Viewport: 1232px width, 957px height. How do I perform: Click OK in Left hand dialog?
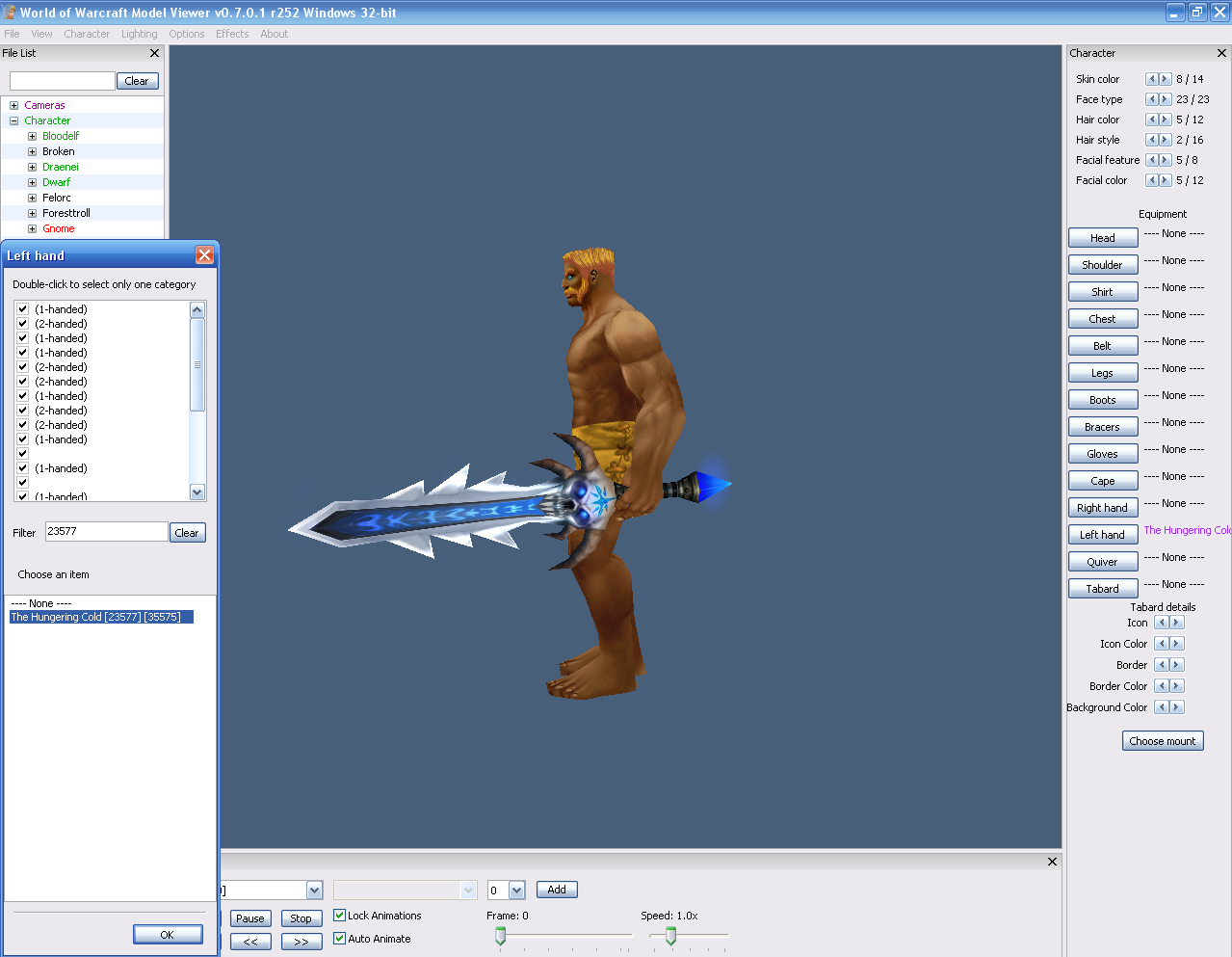(168, 934)
